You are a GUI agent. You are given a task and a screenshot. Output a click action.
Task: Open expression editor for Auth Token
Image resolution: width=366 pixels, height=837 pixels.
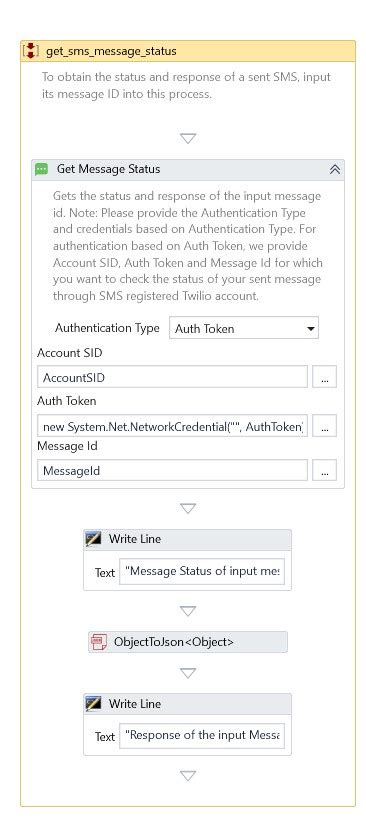(324, 425)
